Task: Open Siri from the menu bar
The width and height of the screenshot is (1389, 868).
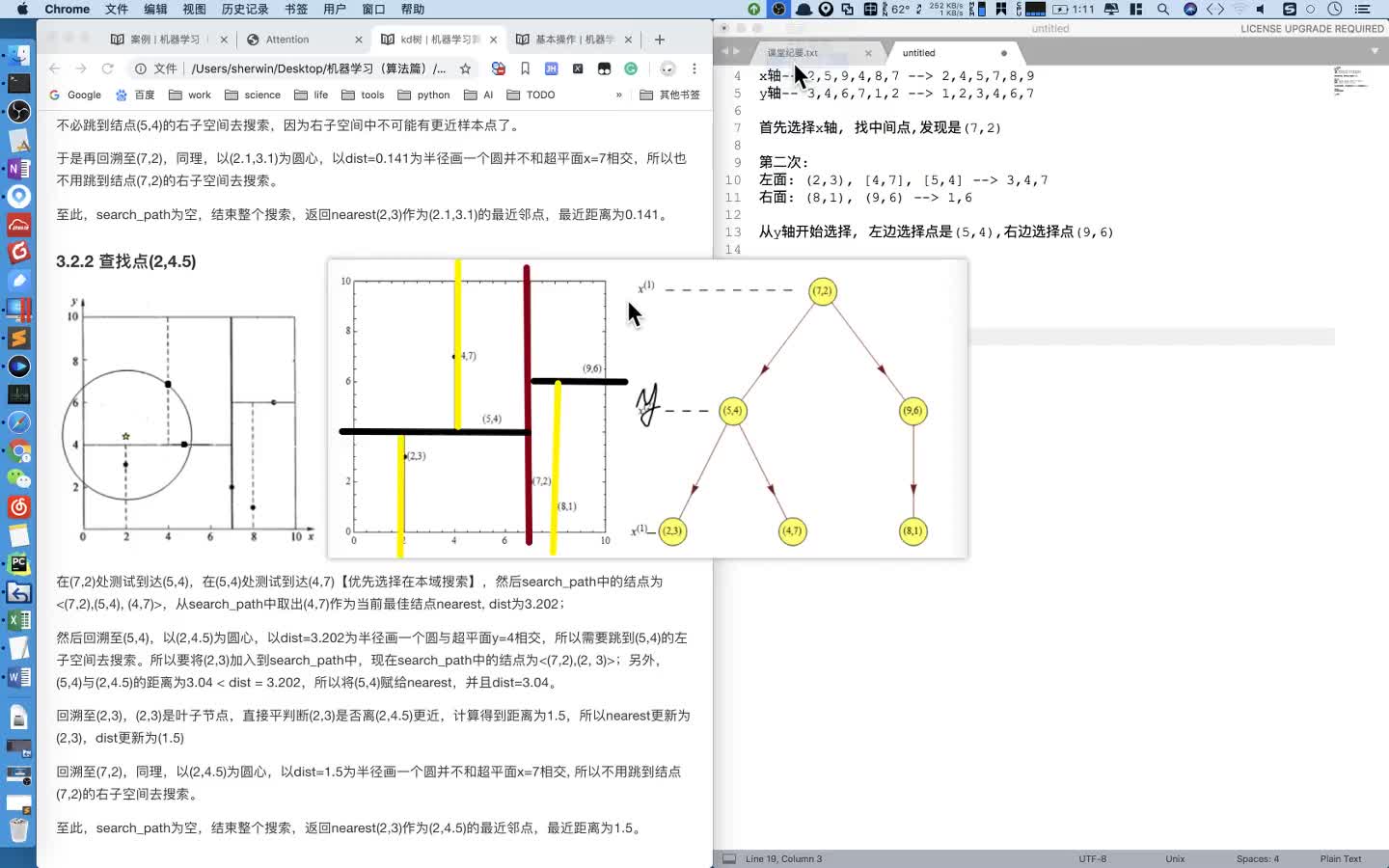Action: click(x=1190, y=9)
